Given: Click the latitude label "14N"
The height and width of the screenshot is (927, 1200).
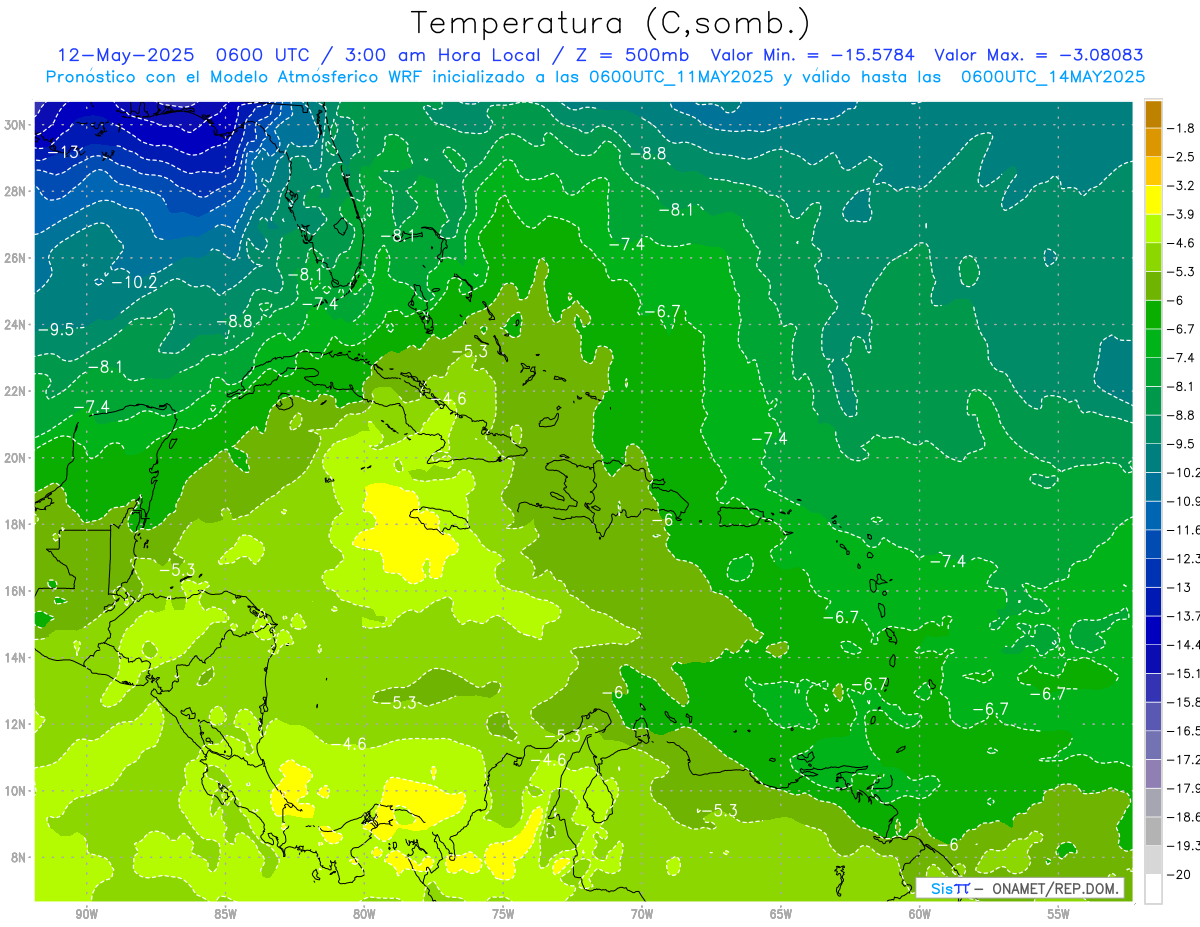Looking at the screenshot, I should pos(17,657).
